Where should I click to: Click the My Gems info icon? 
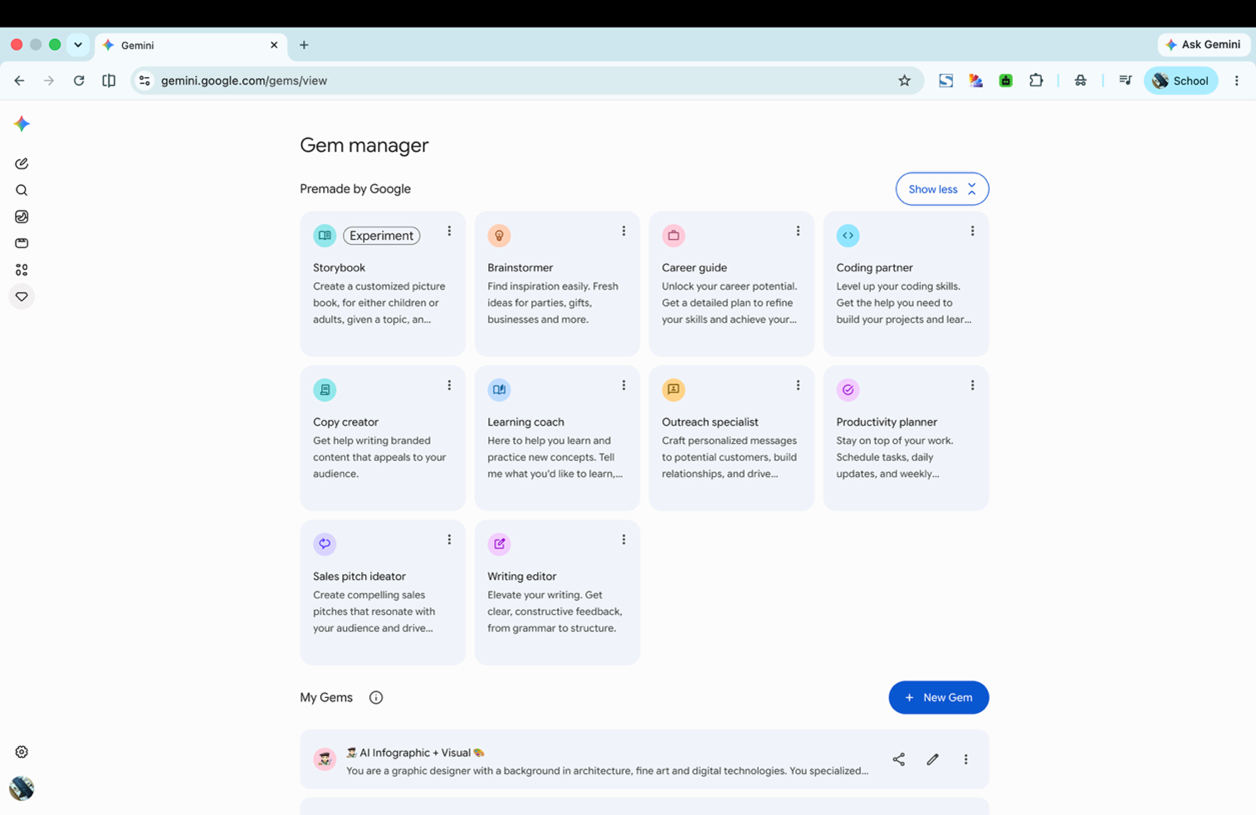(x=376, y=698)
